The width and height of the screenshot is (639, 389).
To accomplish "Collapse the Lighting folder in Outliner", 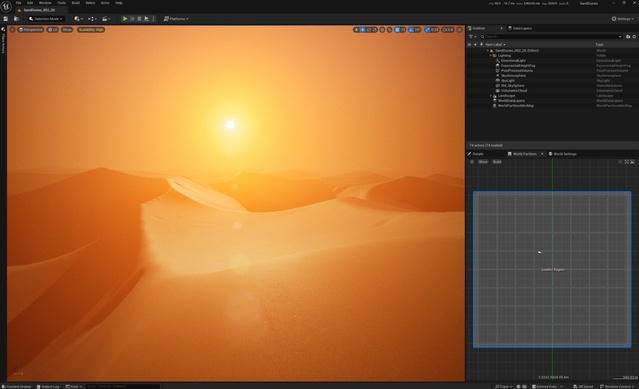I will click(491, 55).
